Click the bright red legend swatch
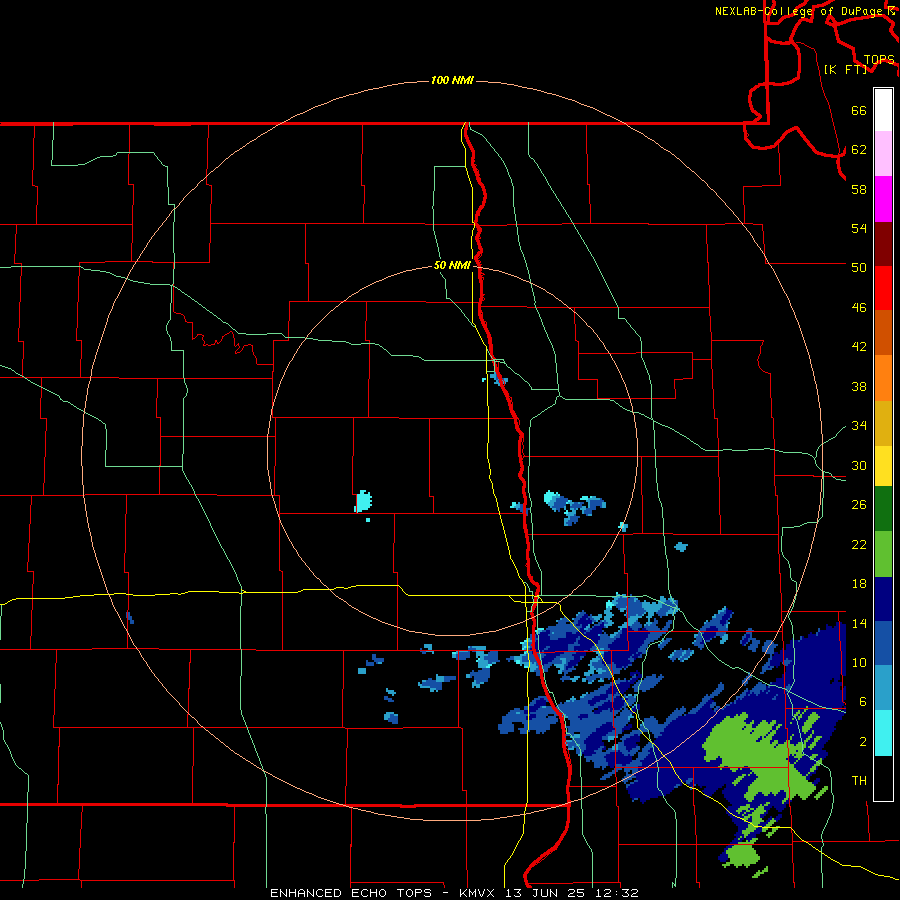Viewport: 900px width, 900px height. coord(883,288)
